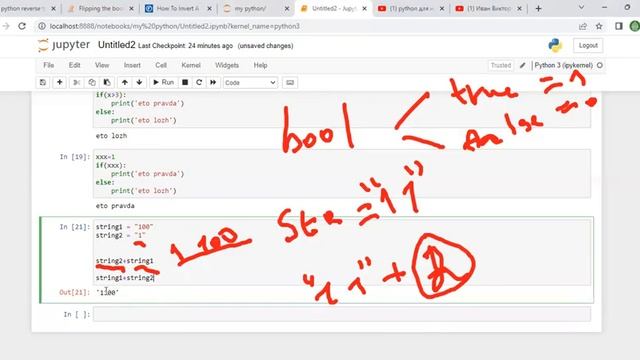Open the Kernel menu
640x360 pixels.
[x=191, y=65]
